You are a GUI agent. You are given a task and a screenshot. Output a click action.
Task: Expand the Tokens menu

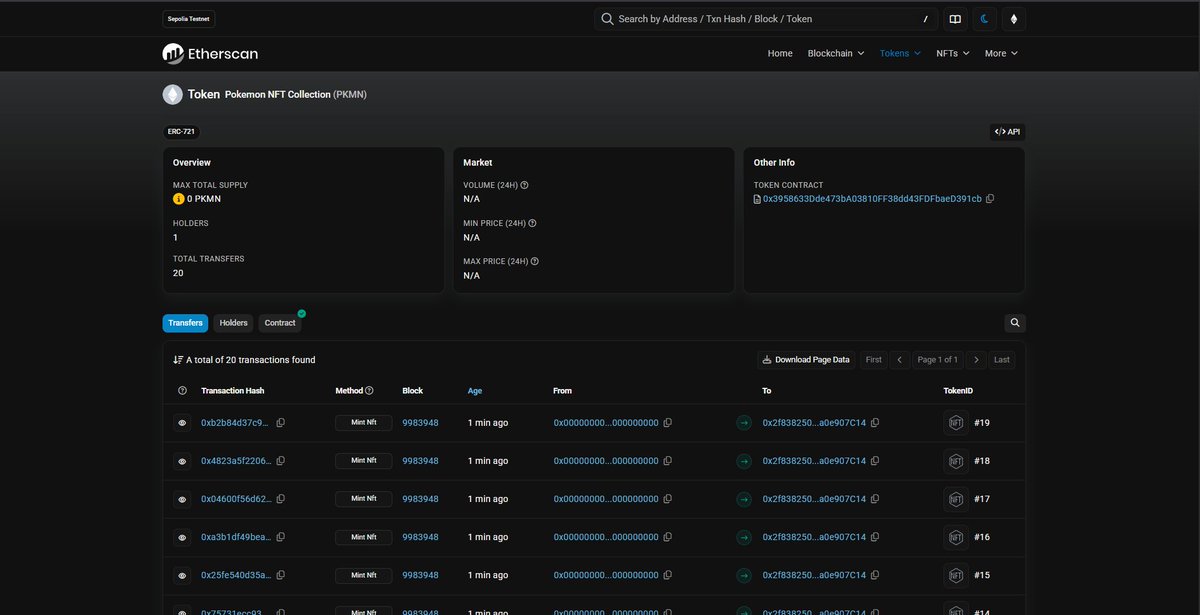coord(901,53)
